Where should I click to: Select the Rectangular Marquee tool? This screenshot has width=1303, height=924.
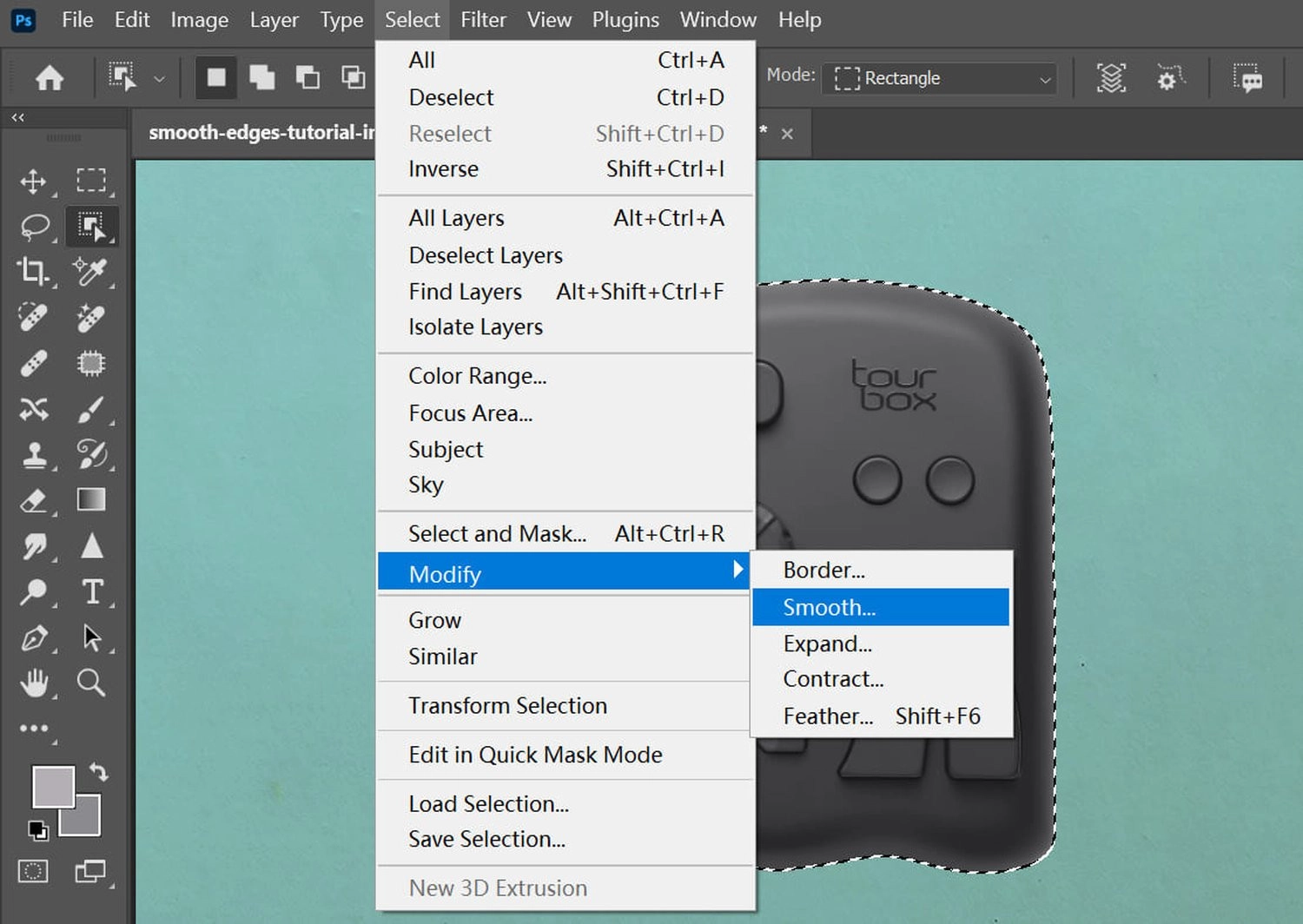(x=90, y=180)
